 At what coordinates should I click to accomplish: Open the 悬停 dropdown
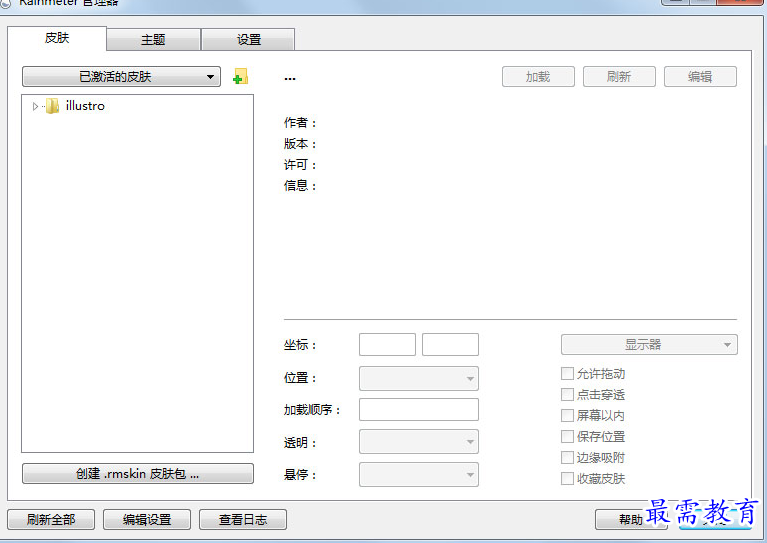(419, 475)
